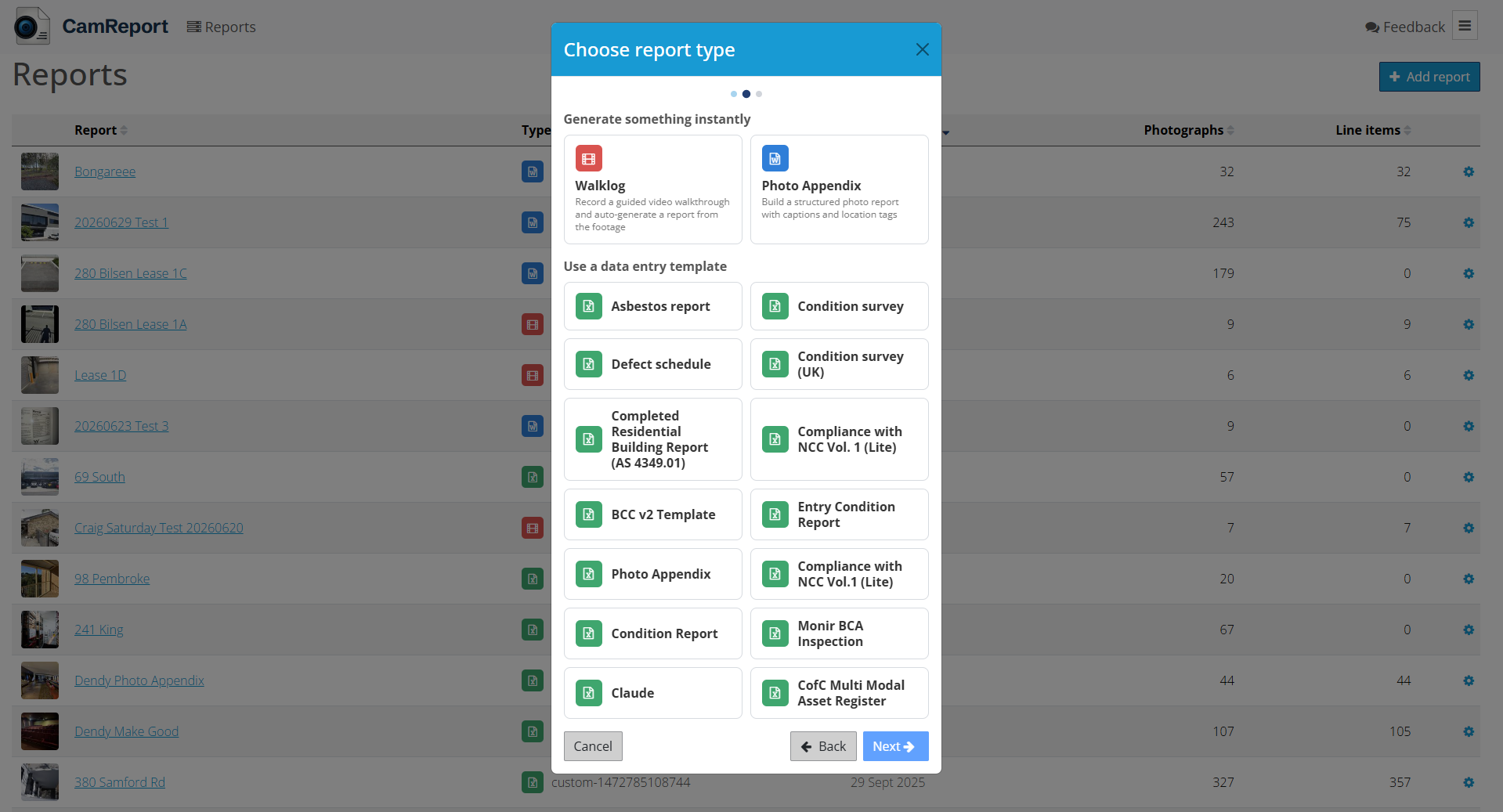Open the hamburger menu in header
The image size is (1503, 812).
(x=1465, y=26)
